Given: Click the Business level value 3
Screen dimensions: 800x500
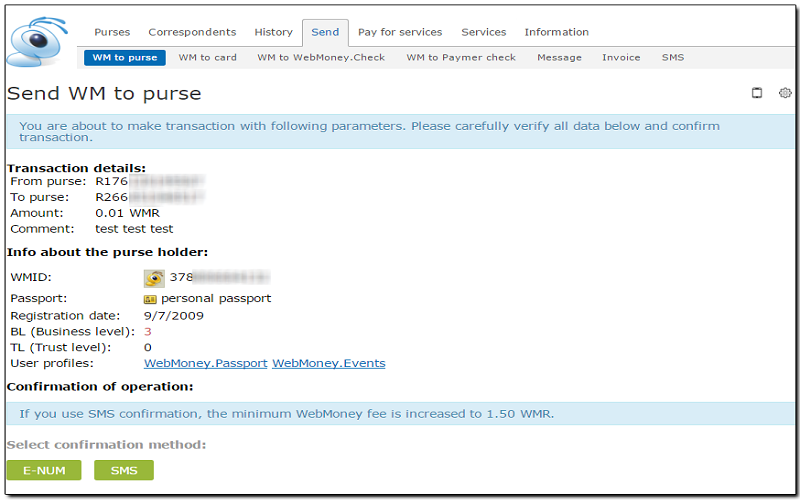Looking at the screenshot, I should coord(148,332).
